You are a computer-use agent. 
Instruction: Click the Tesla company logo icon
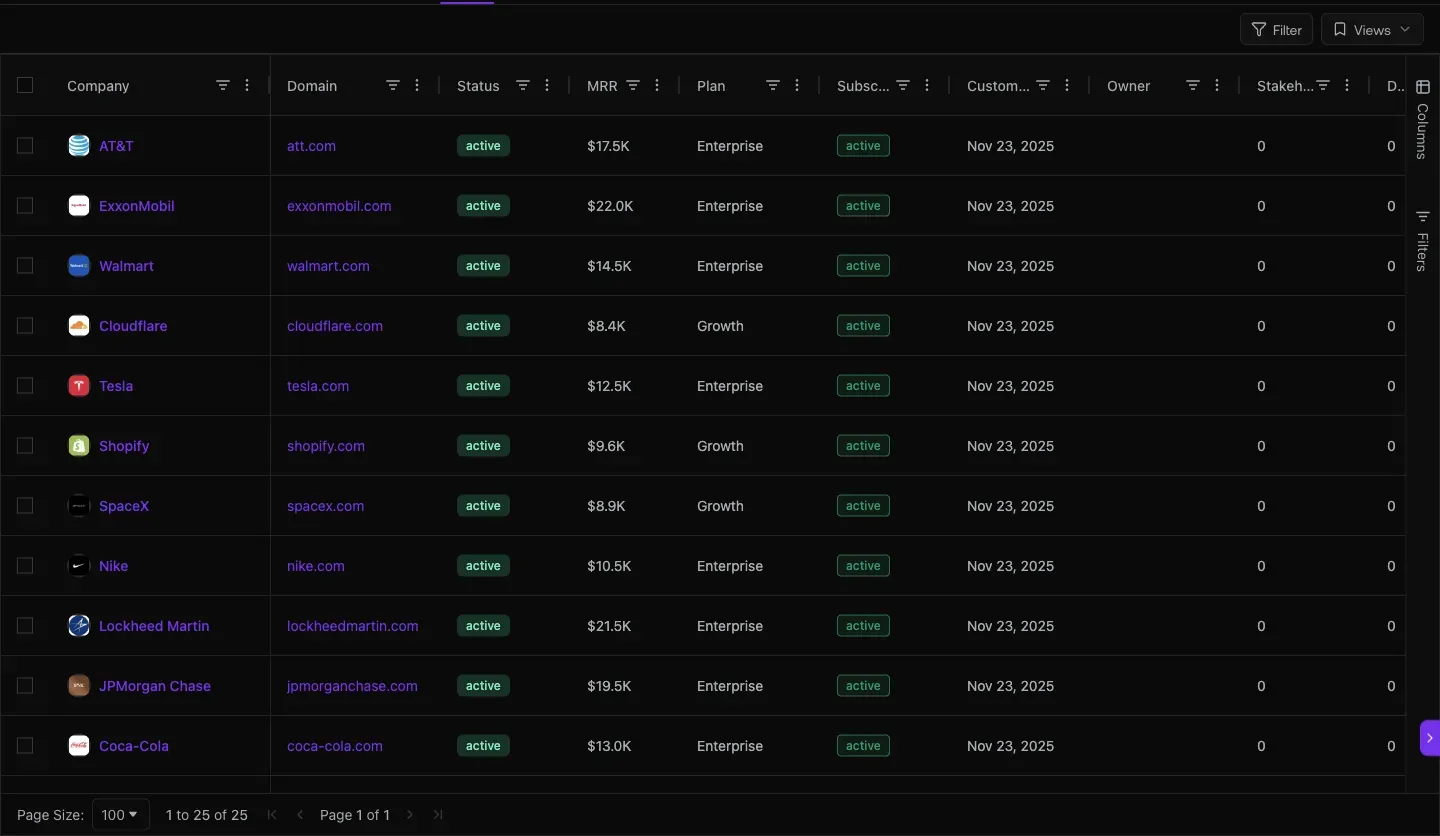coord(79,386)
